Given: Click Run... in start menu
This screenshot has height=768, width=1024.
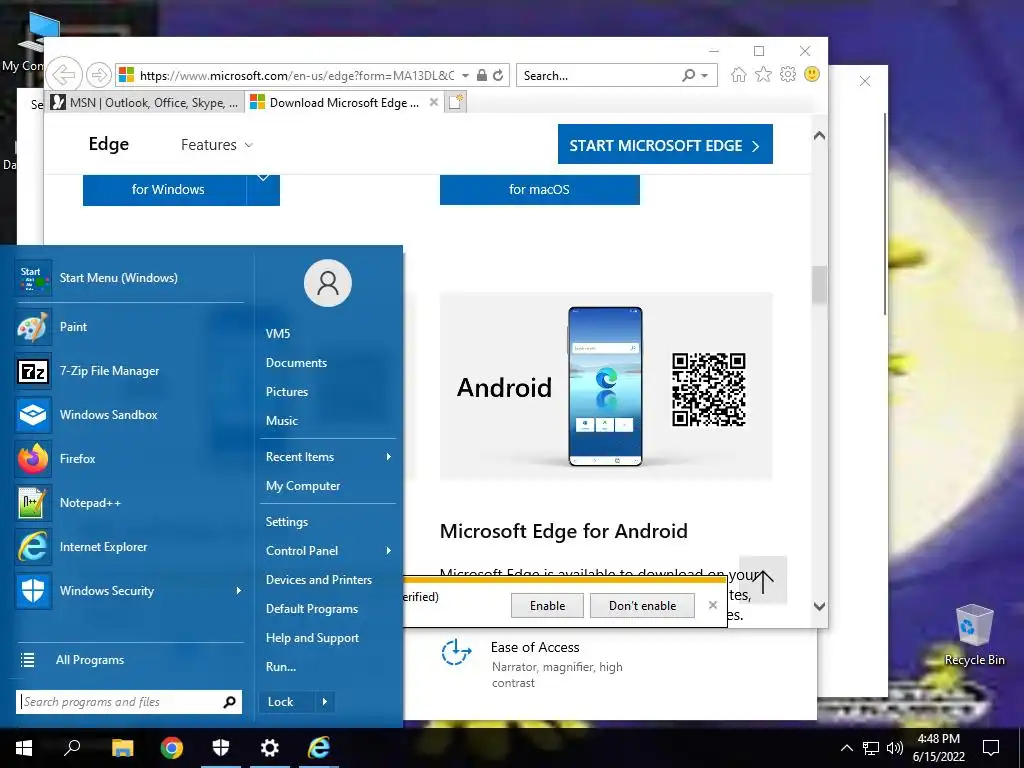Looking at the screenshot, I should point(281,667).
